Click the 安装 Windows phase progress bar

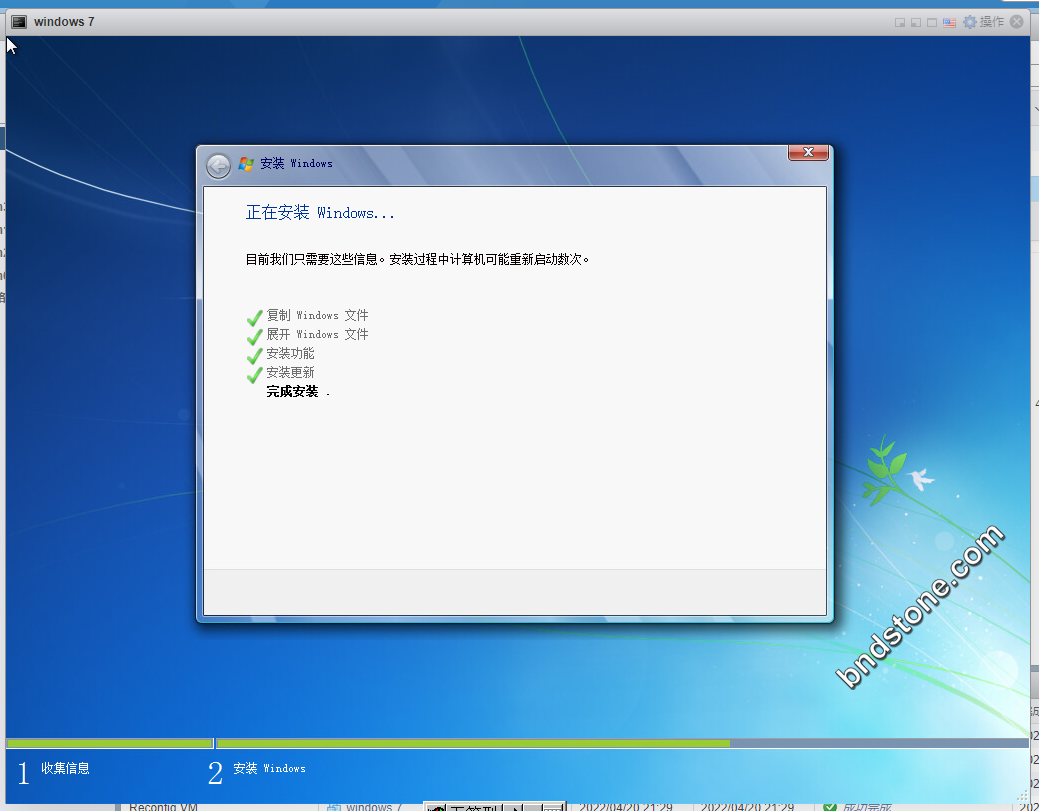click(x=622, y=743)
